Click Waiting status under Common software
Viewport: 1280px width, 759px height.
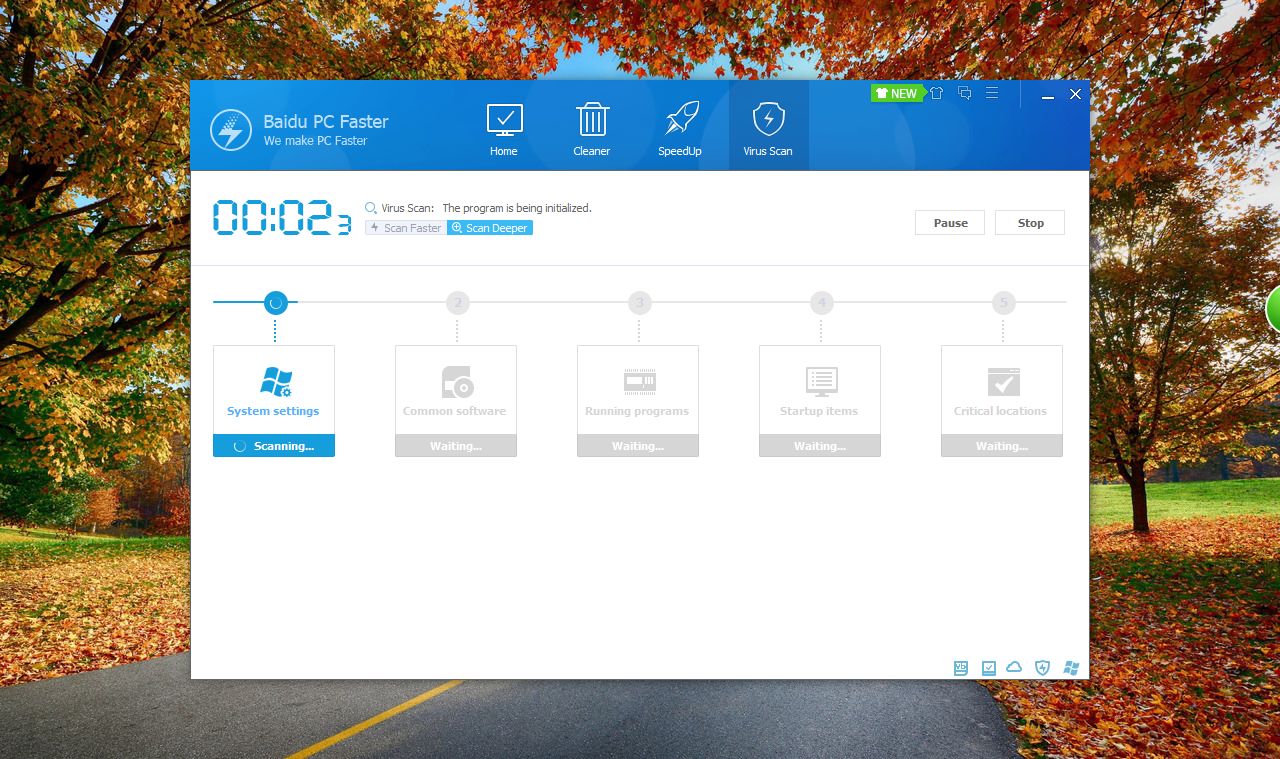(x=456, y=446)
